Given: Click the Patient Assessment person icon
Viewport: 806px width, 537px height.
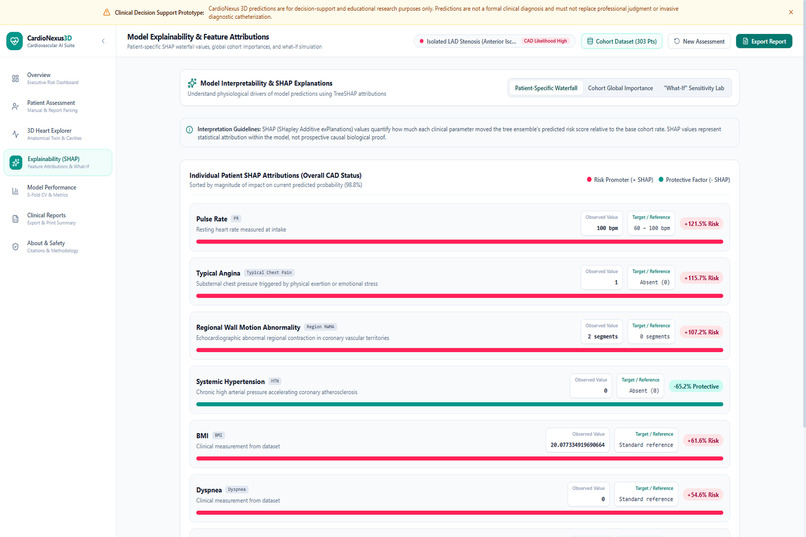Looking at the screenshot, I should coord(15,106).
